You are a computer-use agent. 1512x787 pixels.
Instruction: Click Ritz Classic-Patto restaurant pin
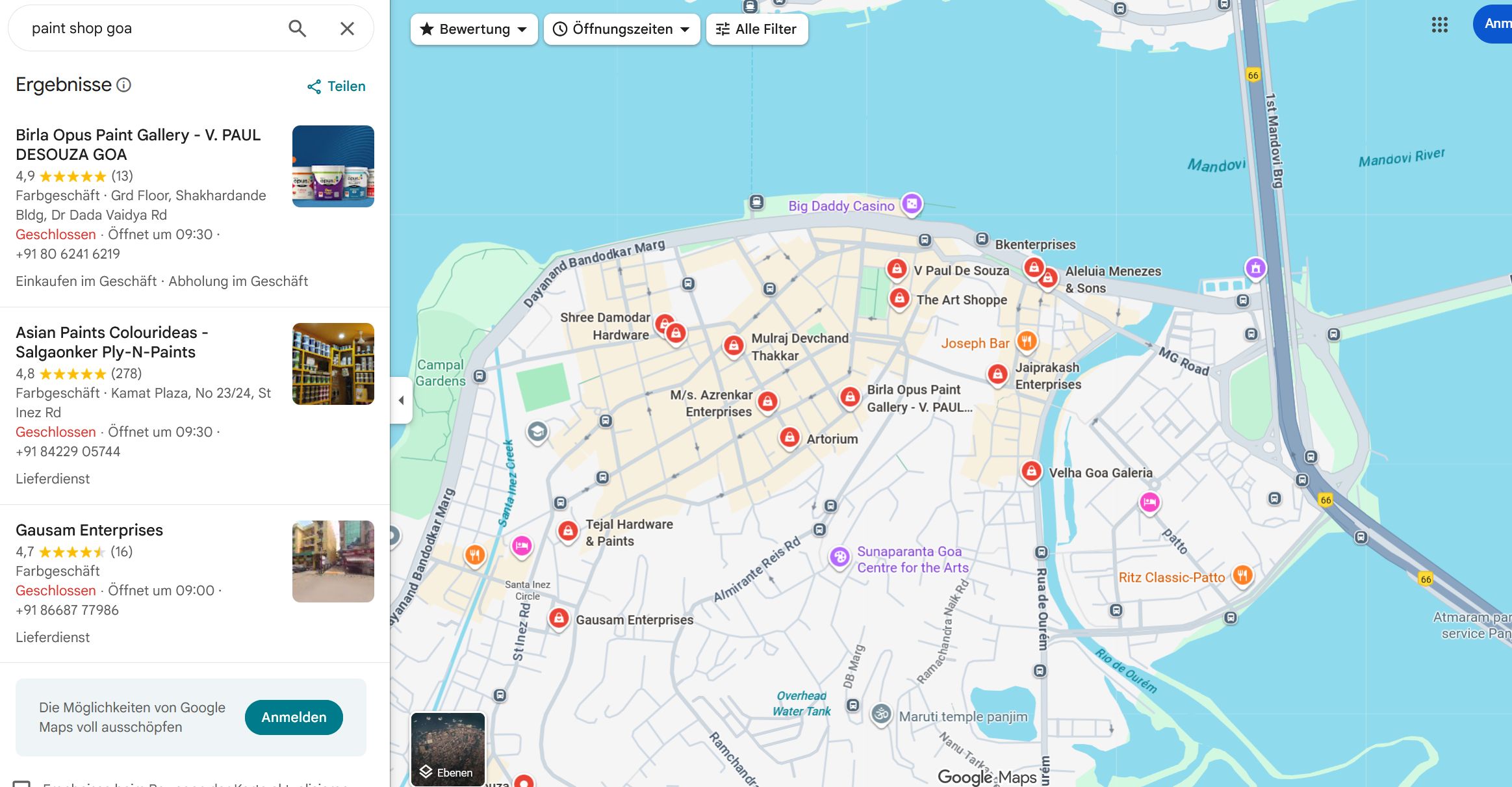coord(1242,575)
